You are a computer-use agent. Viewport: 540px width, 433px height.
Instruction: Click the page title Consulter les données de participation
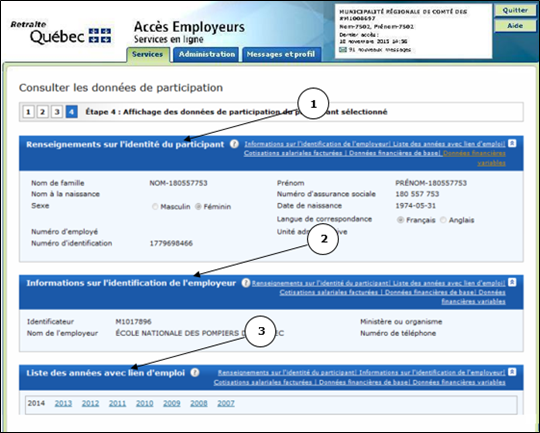(121, 88)
